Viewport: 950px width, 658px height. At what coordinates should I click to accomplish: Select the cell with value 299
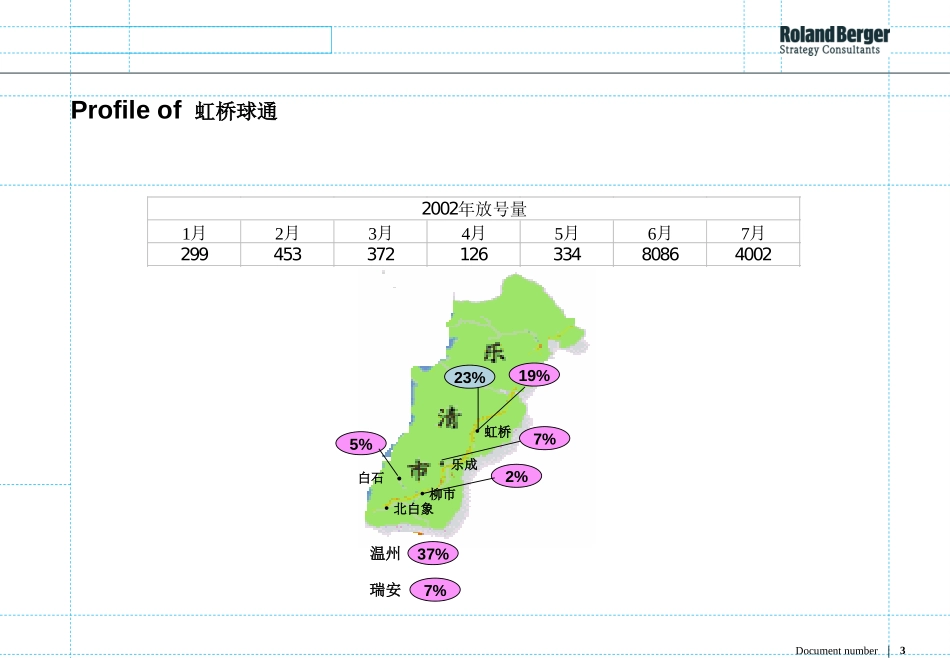pos(194,254)
